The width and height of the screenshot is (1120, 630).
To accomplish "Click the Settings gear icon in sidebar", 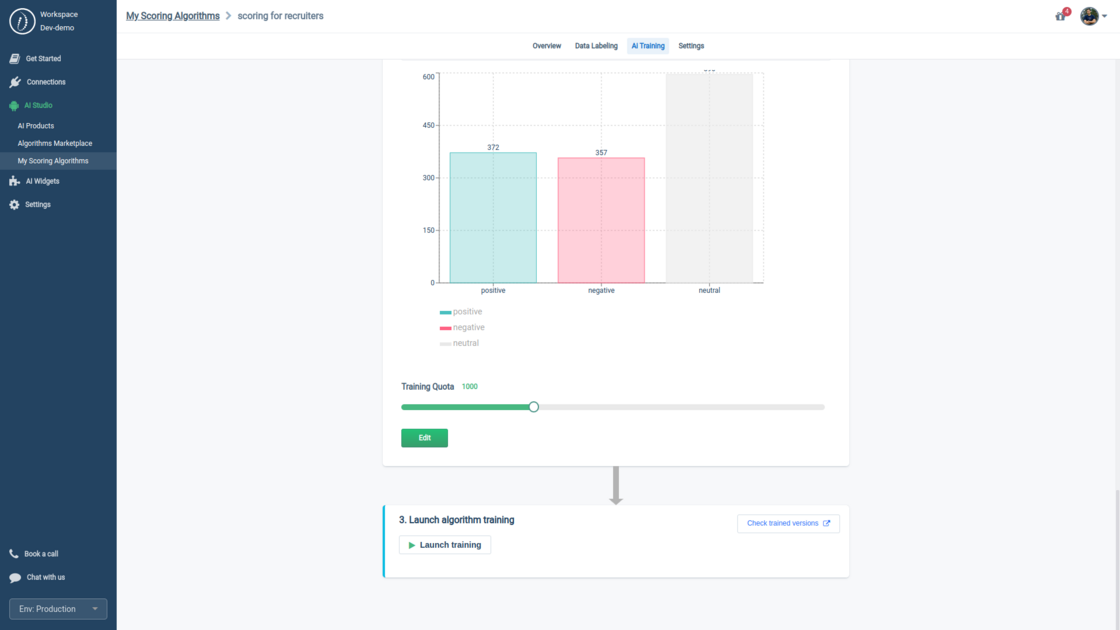I will 14,204.
